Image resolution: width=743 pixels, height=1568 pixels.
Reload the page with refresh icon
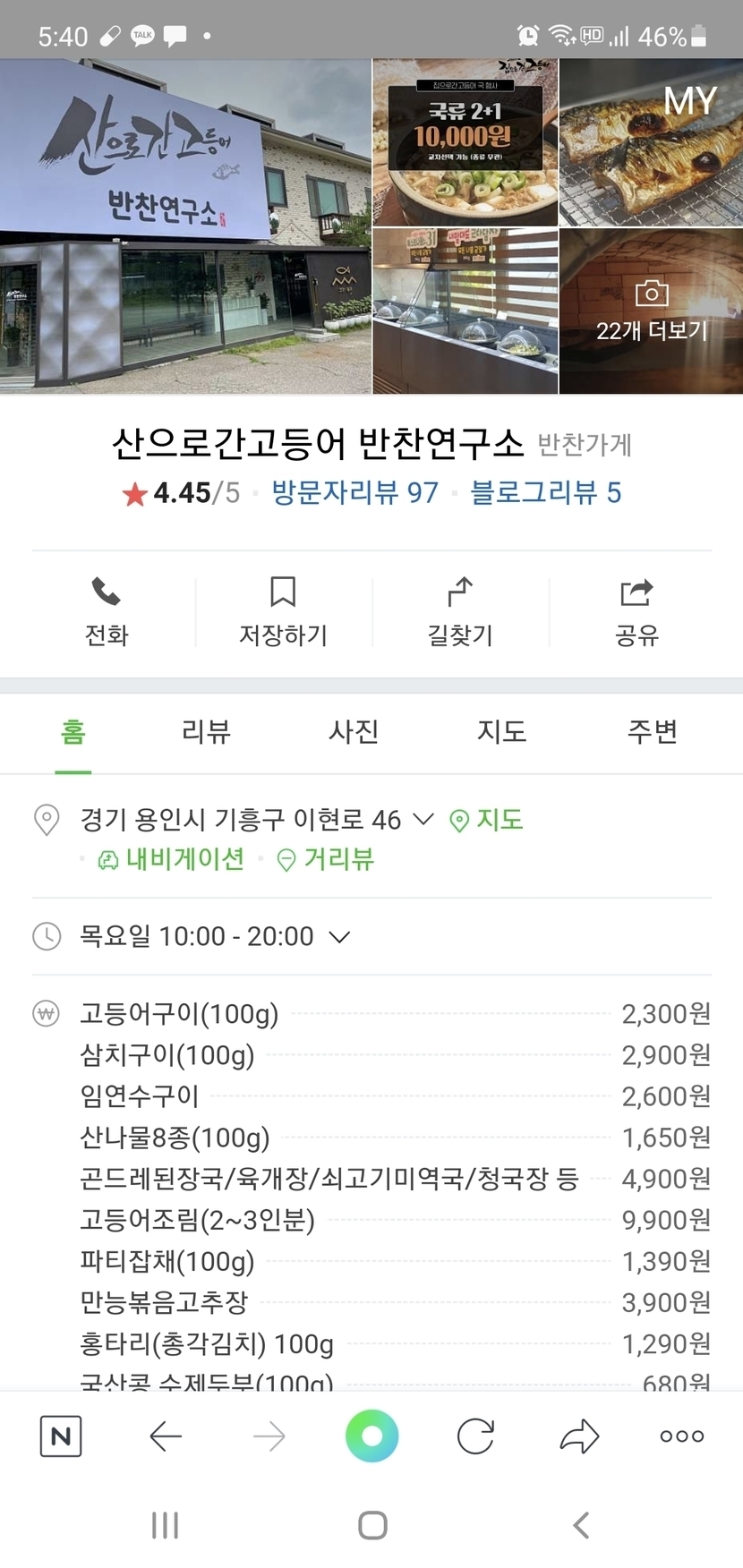(475, 1436)
